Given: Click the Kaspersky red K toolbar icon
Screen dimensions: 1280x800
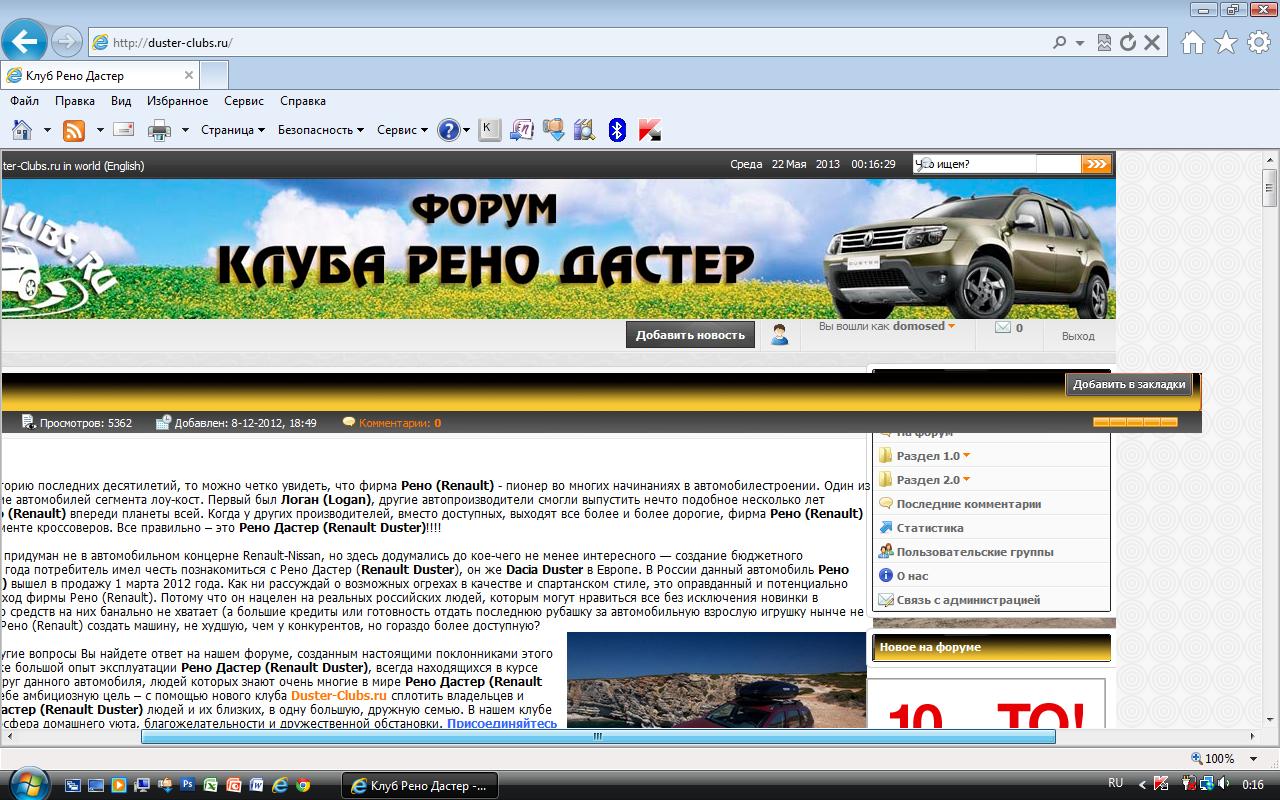Looking at the screenshot, I should click(x=650, y=130).
